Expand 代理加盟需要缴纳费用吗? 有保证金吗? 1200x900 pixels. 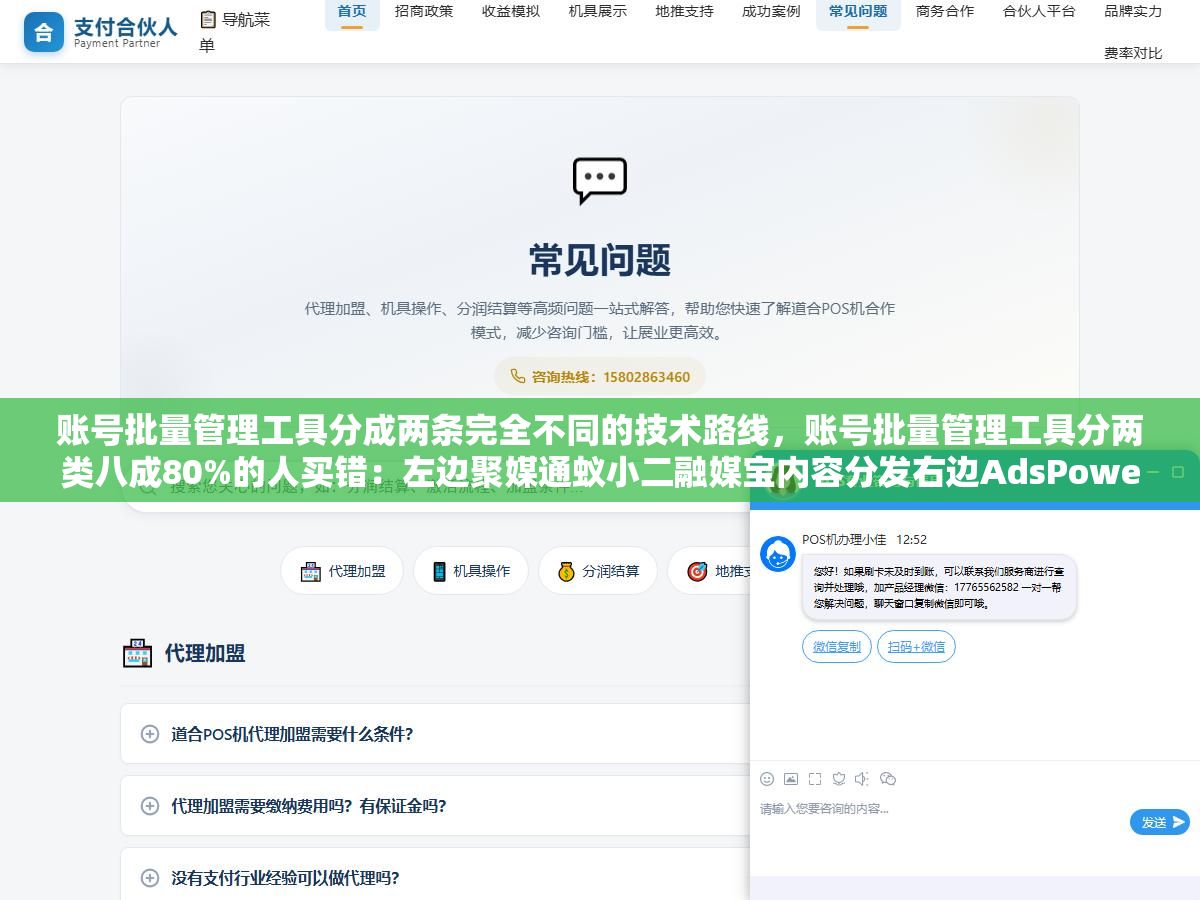435,806
